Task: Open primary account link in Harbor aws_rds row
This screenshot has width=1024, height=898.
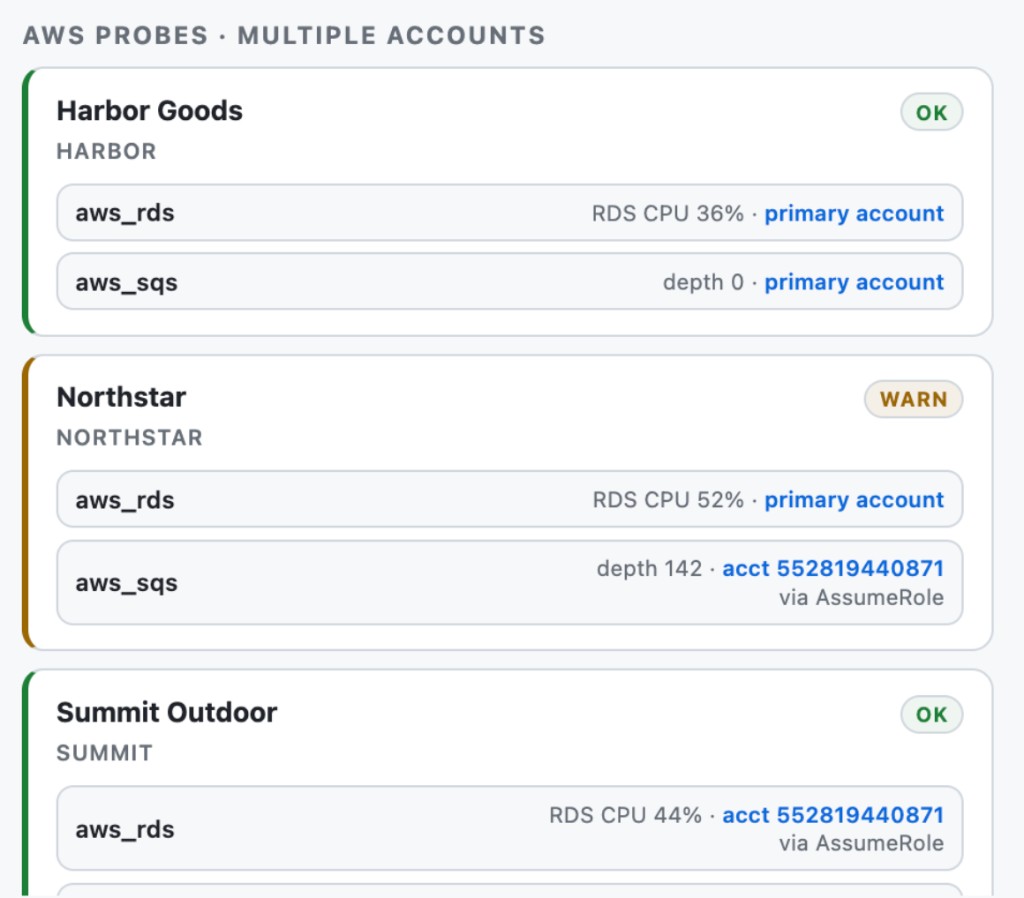Action: (854, 214)
